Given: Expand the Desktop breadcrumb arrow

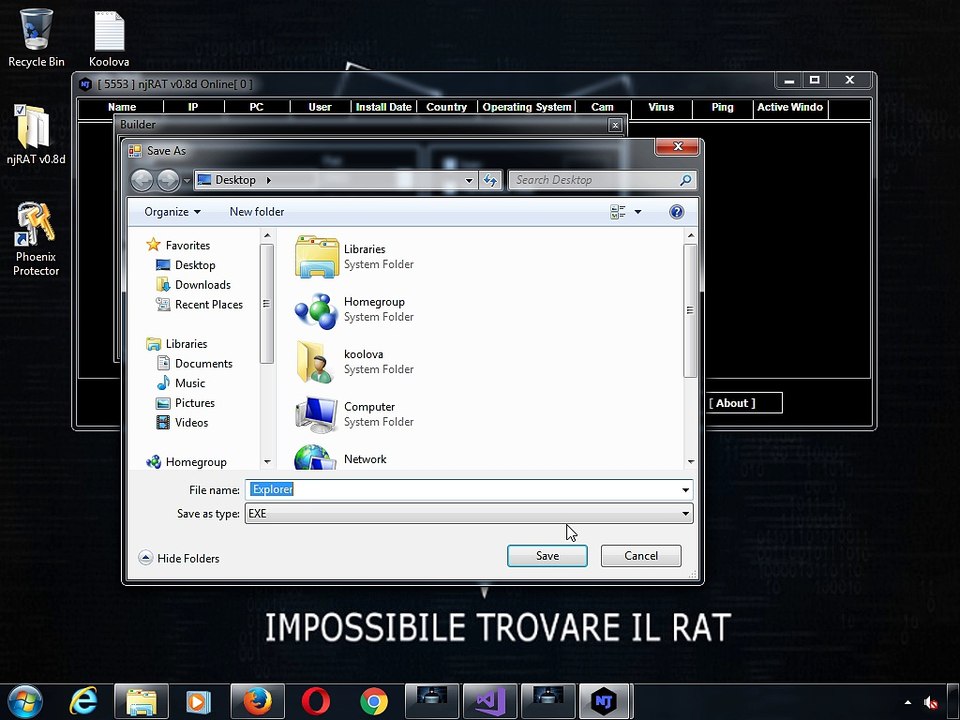Looking at the screenshot, I should coord(269,180).
